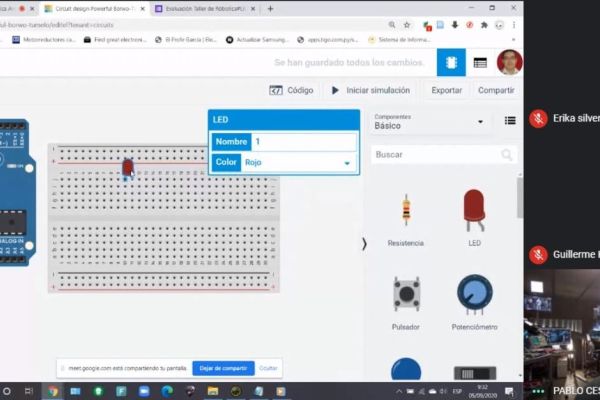Click the red LED on the breadboard
This screenshot has width=600, height=400.
(x=127, y=167)
